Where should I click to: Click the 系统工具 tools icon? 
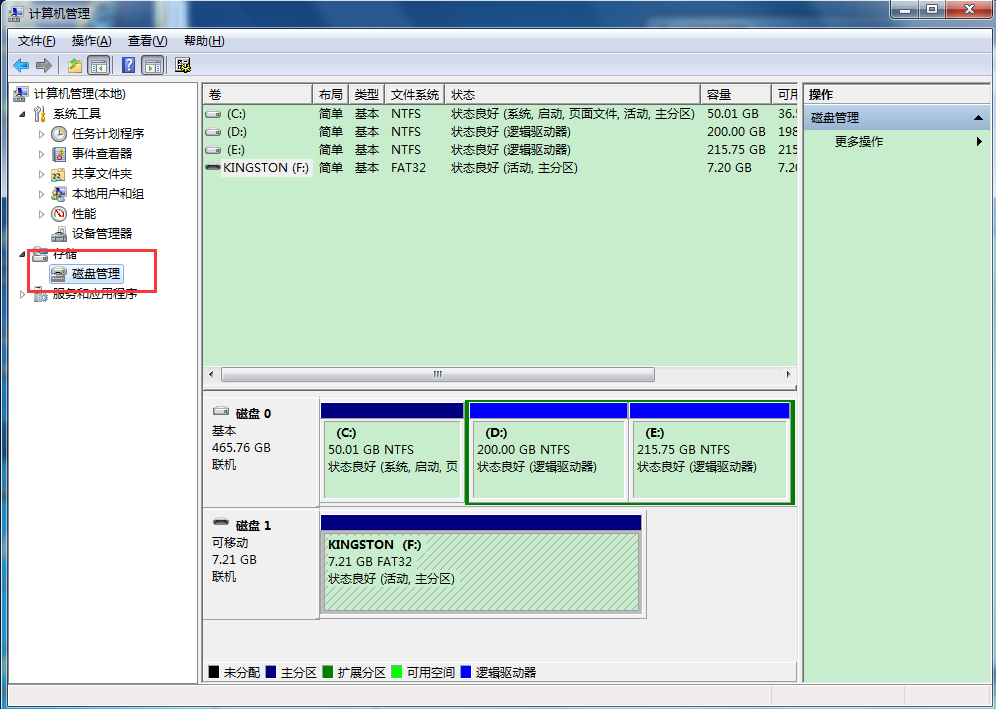click(40, 114)
